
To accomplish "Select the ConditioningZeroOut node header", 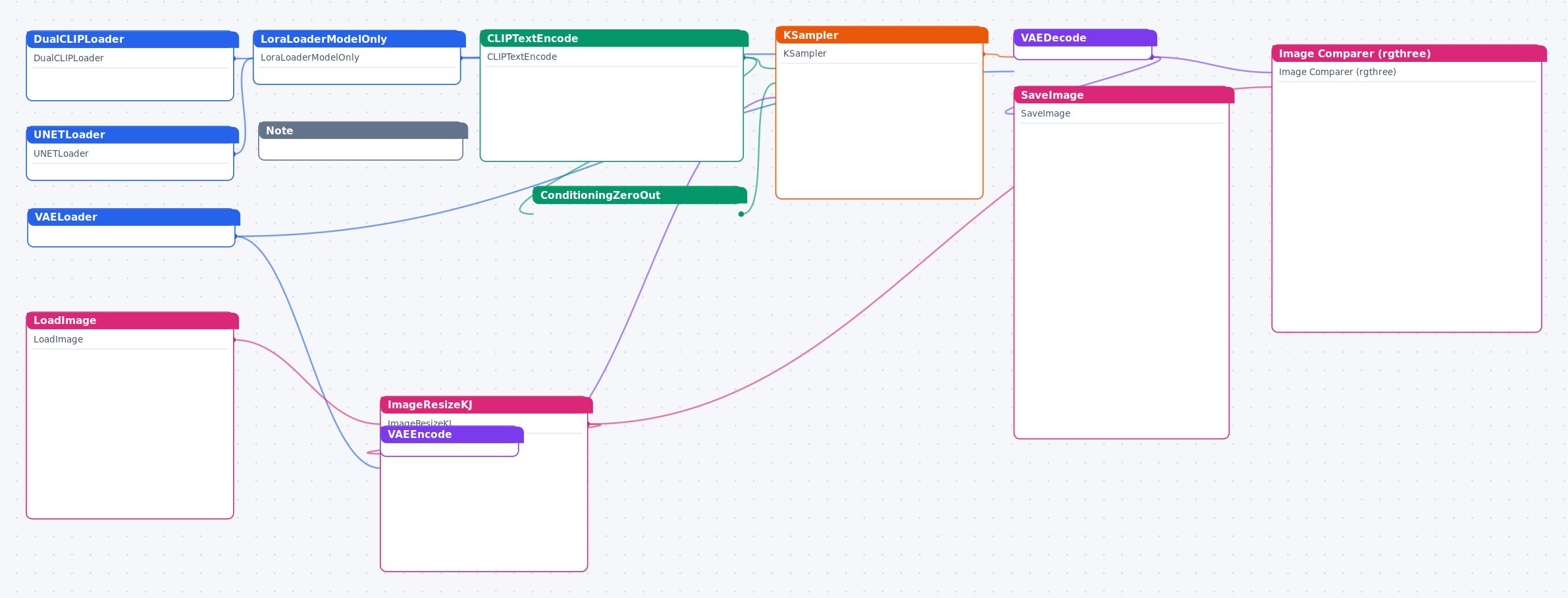I will [x=640, y=195].
